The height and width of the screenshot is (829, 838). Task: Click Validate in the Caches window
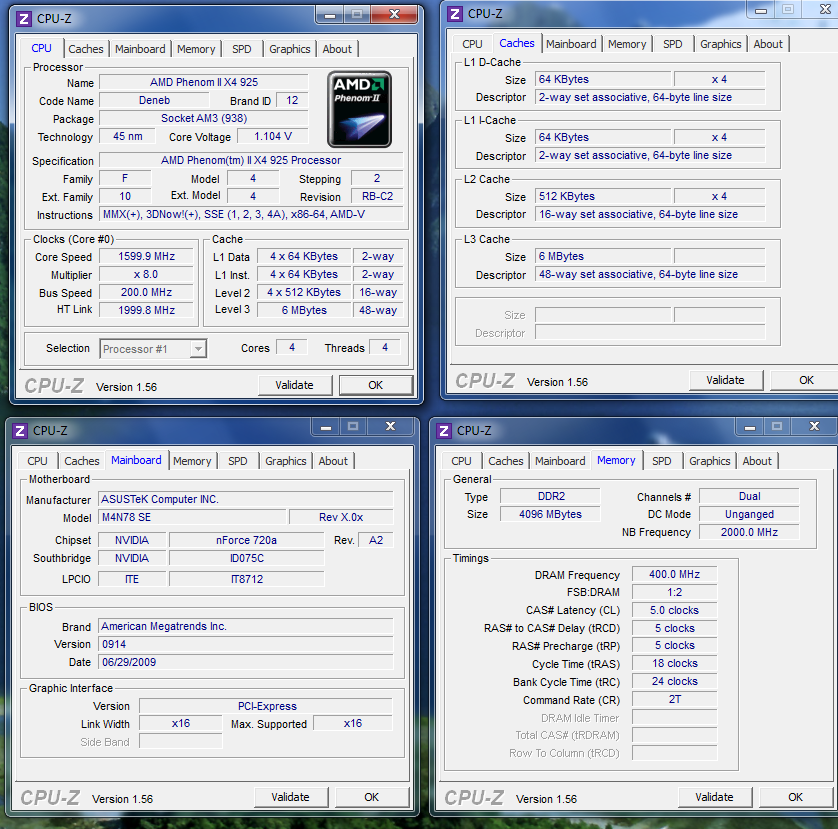(725, 381)
